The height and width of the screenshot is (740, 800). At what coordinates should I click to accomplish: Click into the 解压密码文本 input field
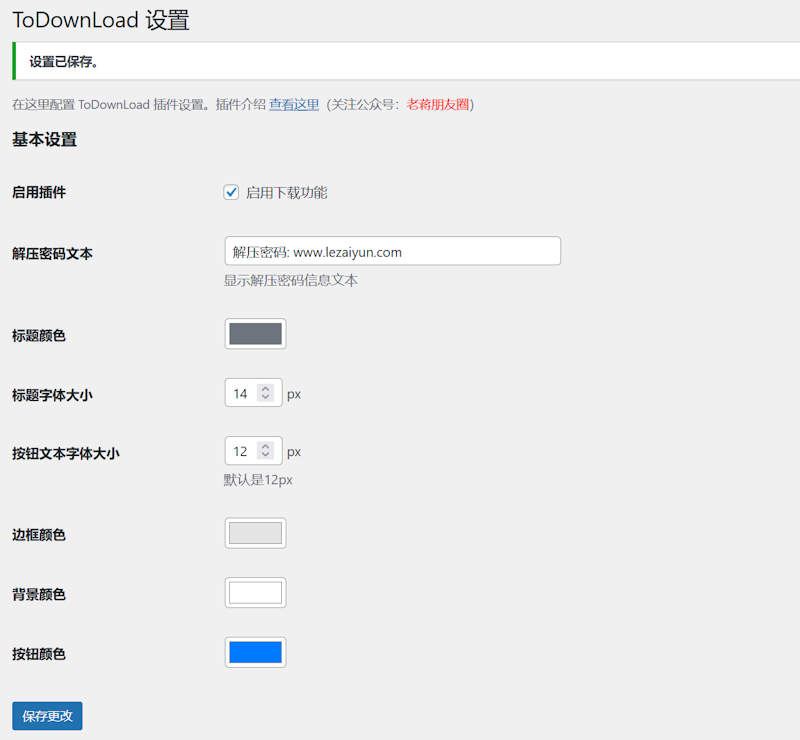[x=392, y=251]
